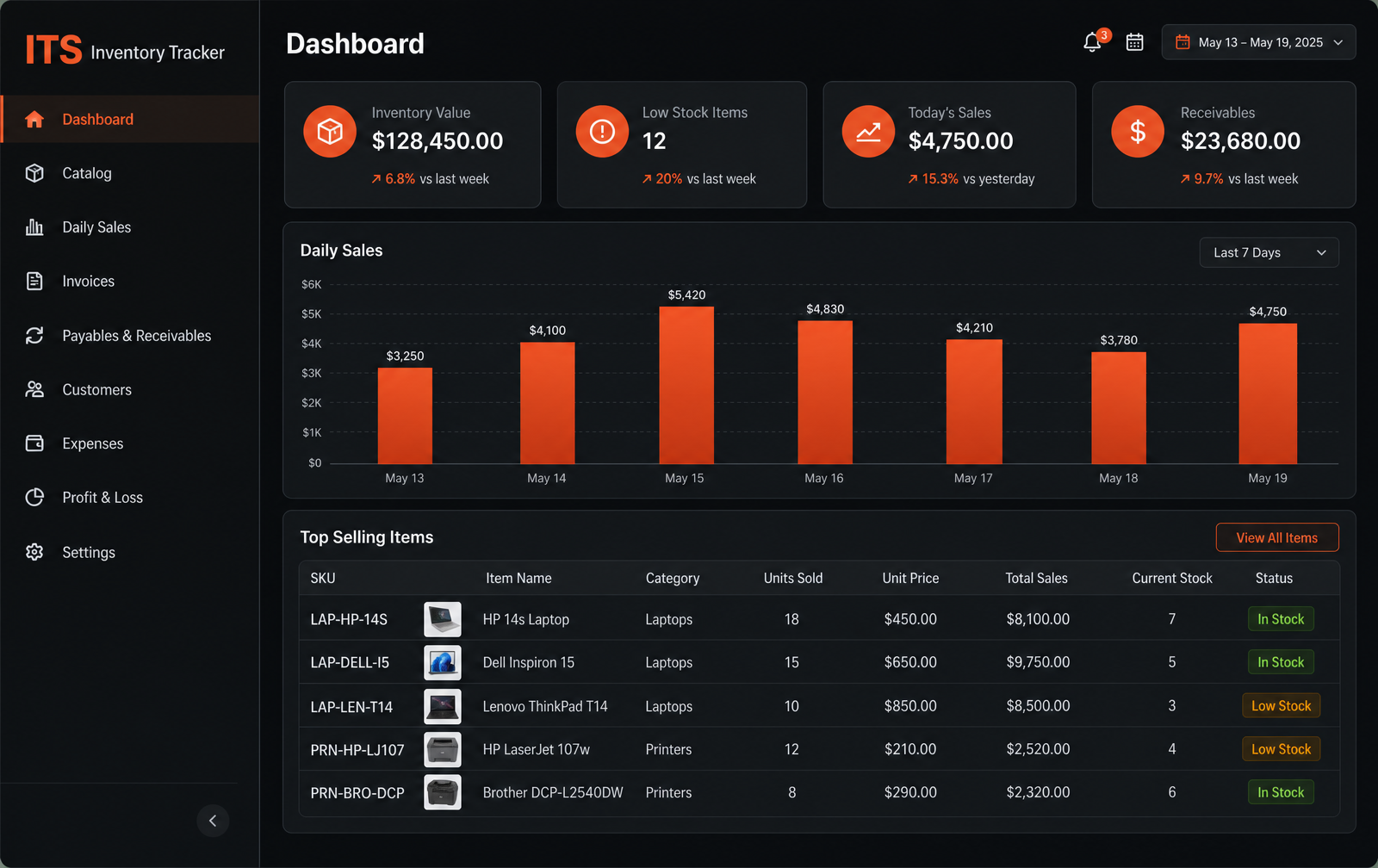Click Low Stock badge for PRN-HP-LJ107

pyautogui.click(x=1281, y=749)
